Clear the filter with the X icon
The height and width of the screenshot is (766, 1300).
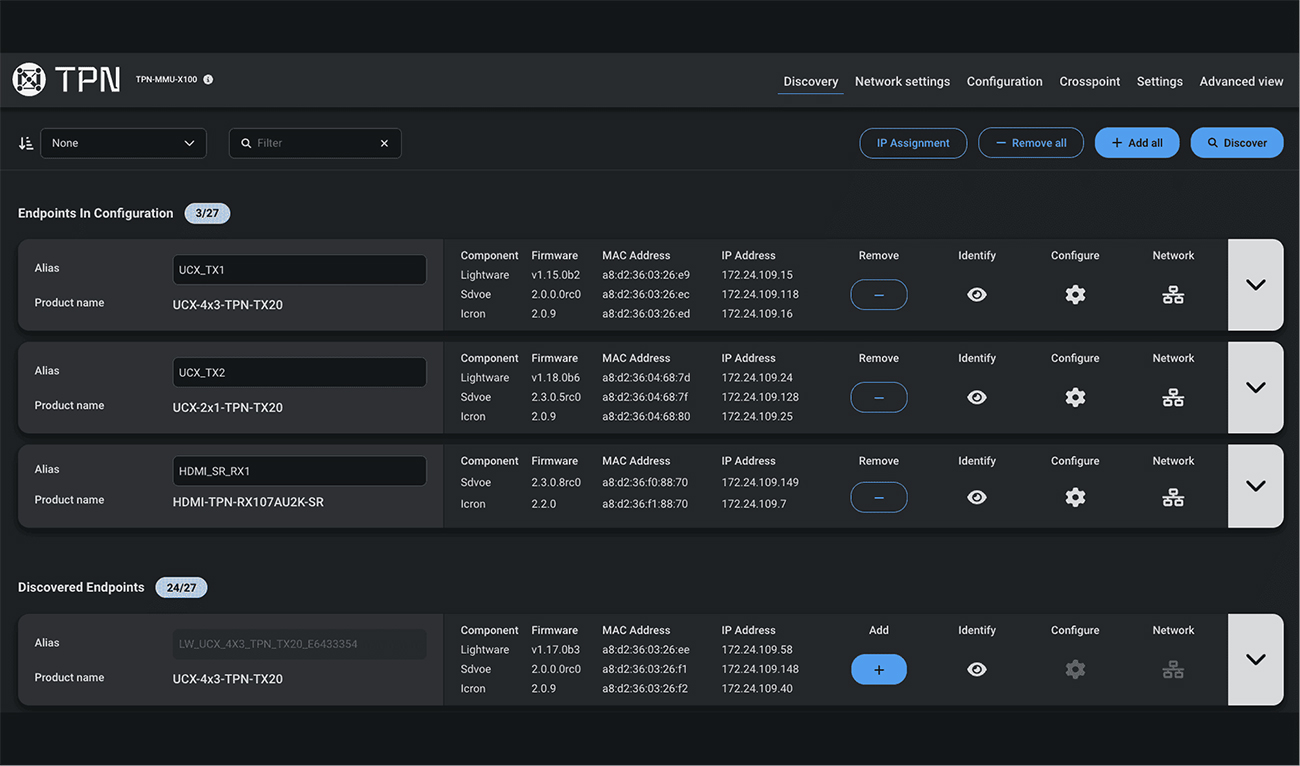pyautogui.click(x=384, y=143)
